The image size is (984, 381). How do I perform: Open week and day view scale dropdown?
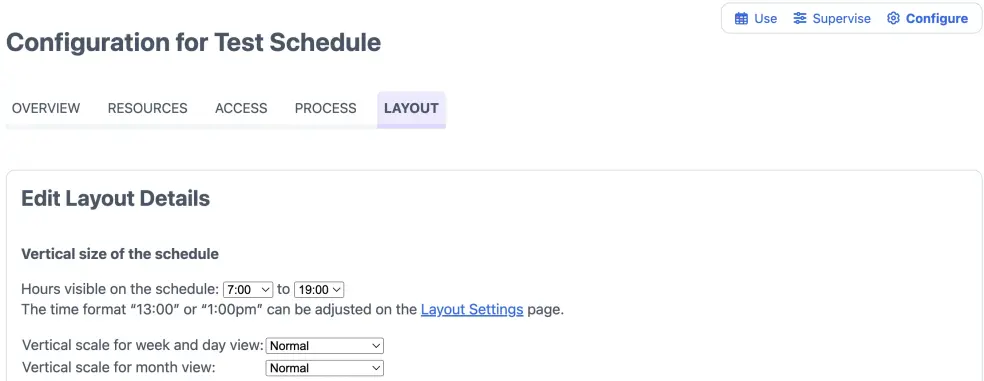pos(324,346)
